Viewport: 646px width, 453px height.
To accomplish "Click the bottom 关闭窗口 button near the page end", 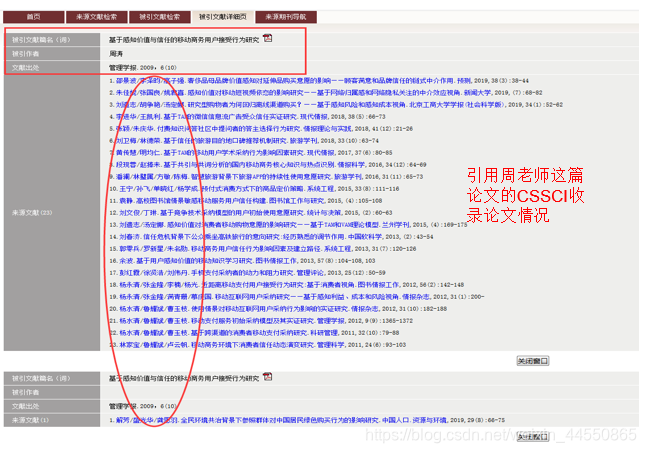I will coord(533,437).
